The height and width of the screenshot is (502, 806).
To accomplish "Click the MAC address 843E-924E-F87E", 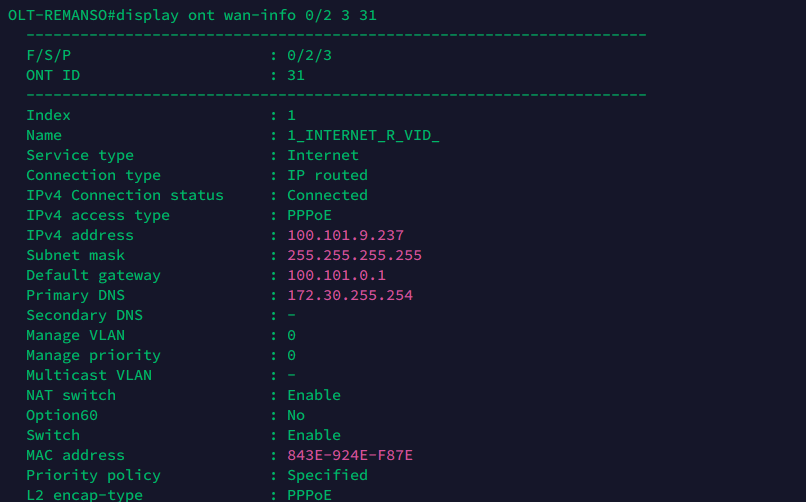I will (x=349, y=455).
